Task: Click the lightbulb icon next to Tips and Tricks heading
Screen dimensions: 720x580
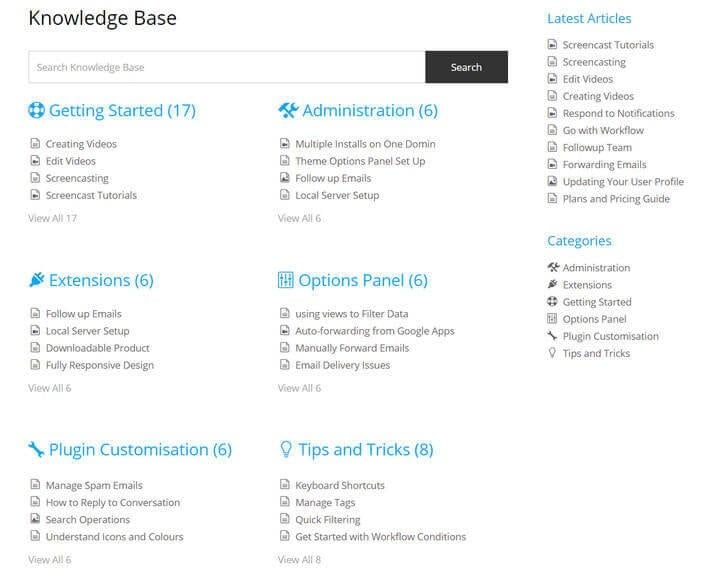Action: click(x=286, y=450)
